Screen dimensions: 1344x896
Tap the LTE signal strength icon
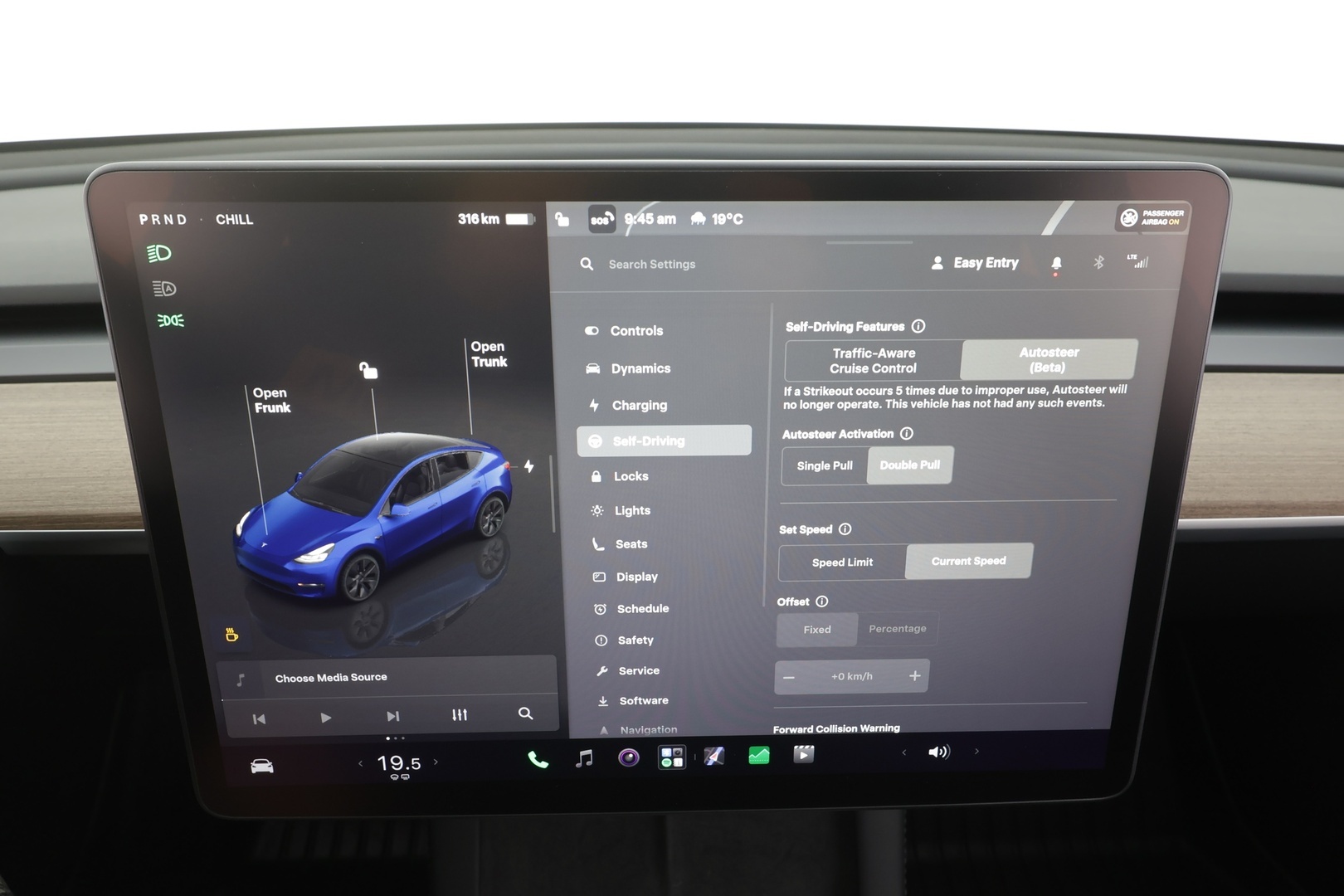(1137, 261)
